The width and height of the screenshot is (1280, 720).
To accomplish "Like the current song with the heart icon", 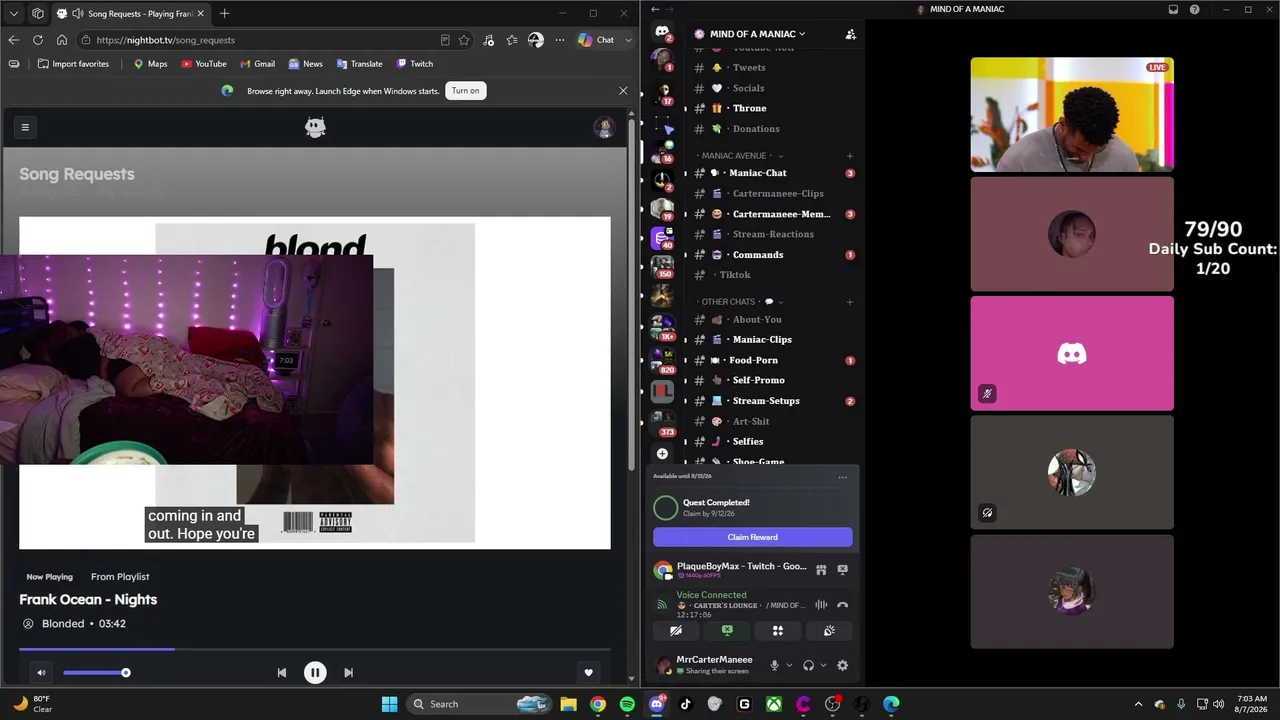I will click(x=589, y=673).
